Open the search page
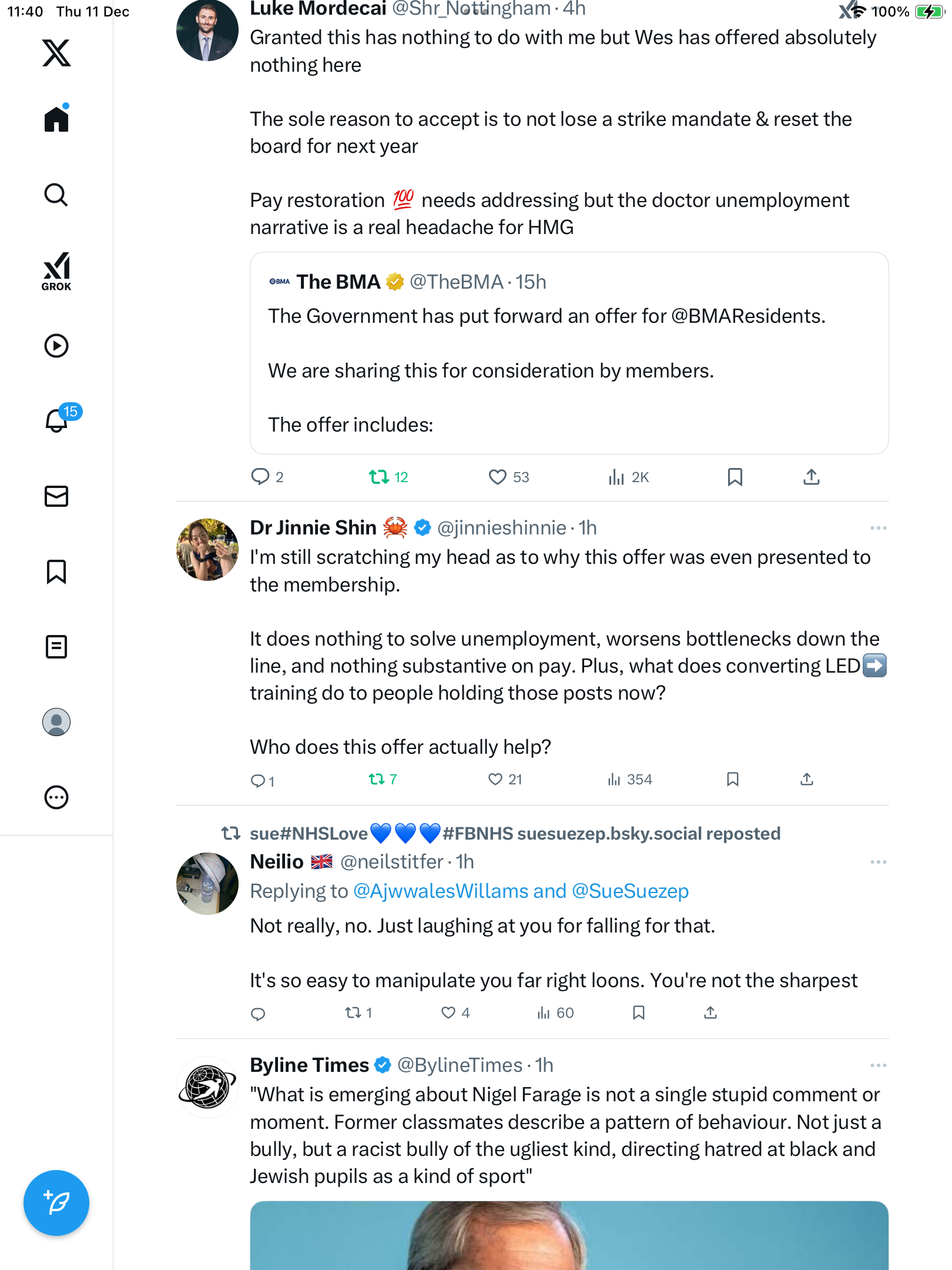 pos(56,195)
